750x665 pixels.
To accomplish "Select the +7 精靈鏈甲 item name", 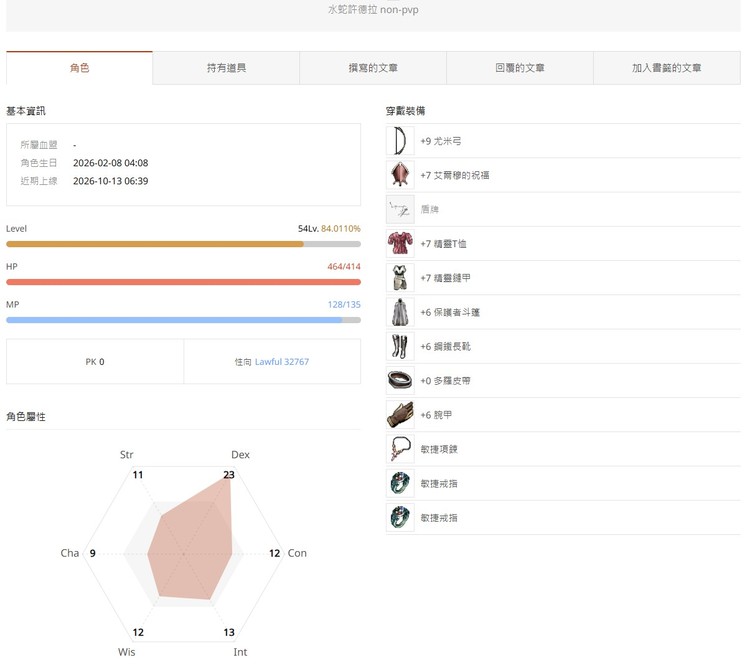I will tap(445, 278).
